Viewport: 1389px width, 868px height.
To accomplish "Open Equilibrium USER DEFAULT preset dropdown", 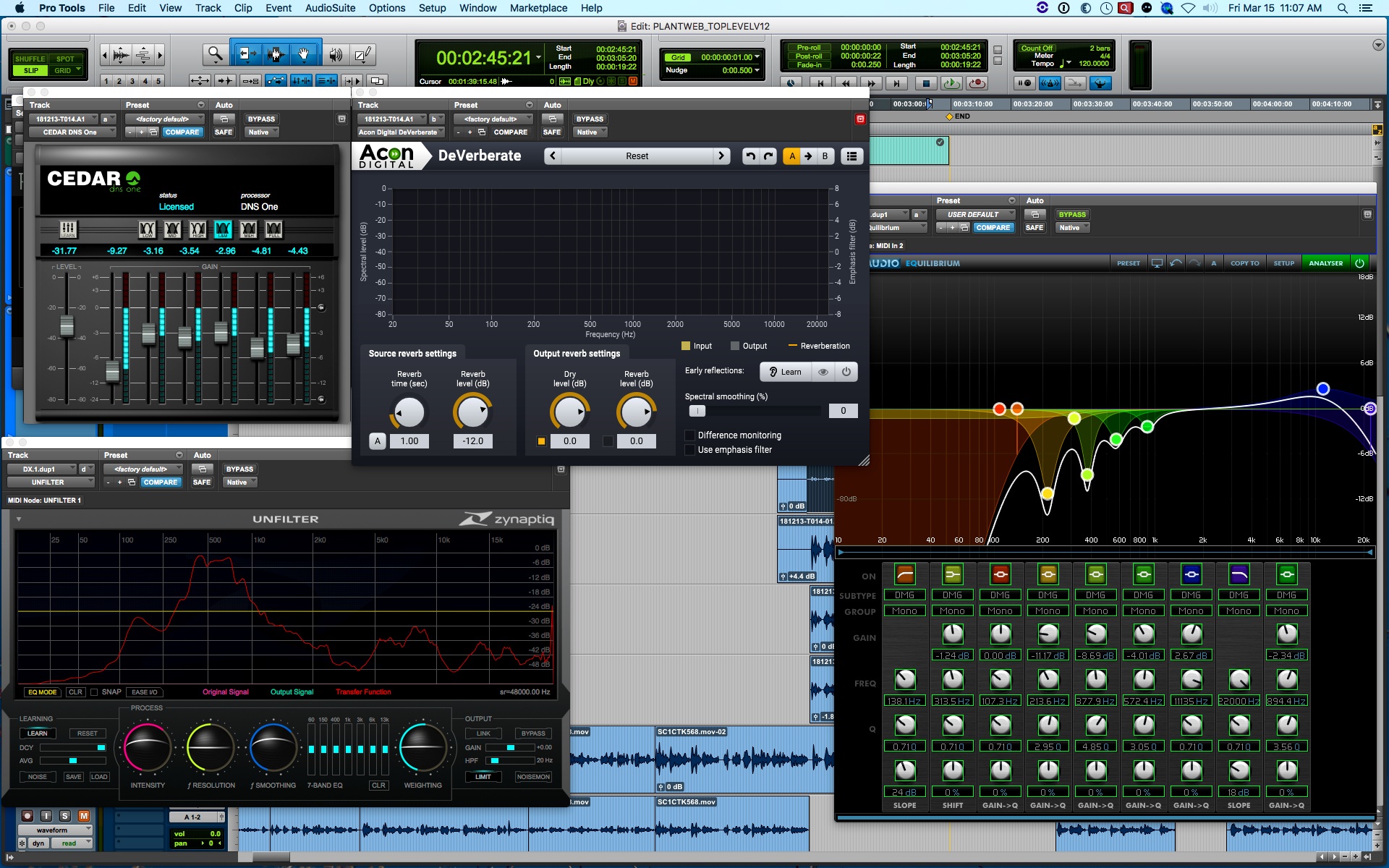I will pos(976,214).
